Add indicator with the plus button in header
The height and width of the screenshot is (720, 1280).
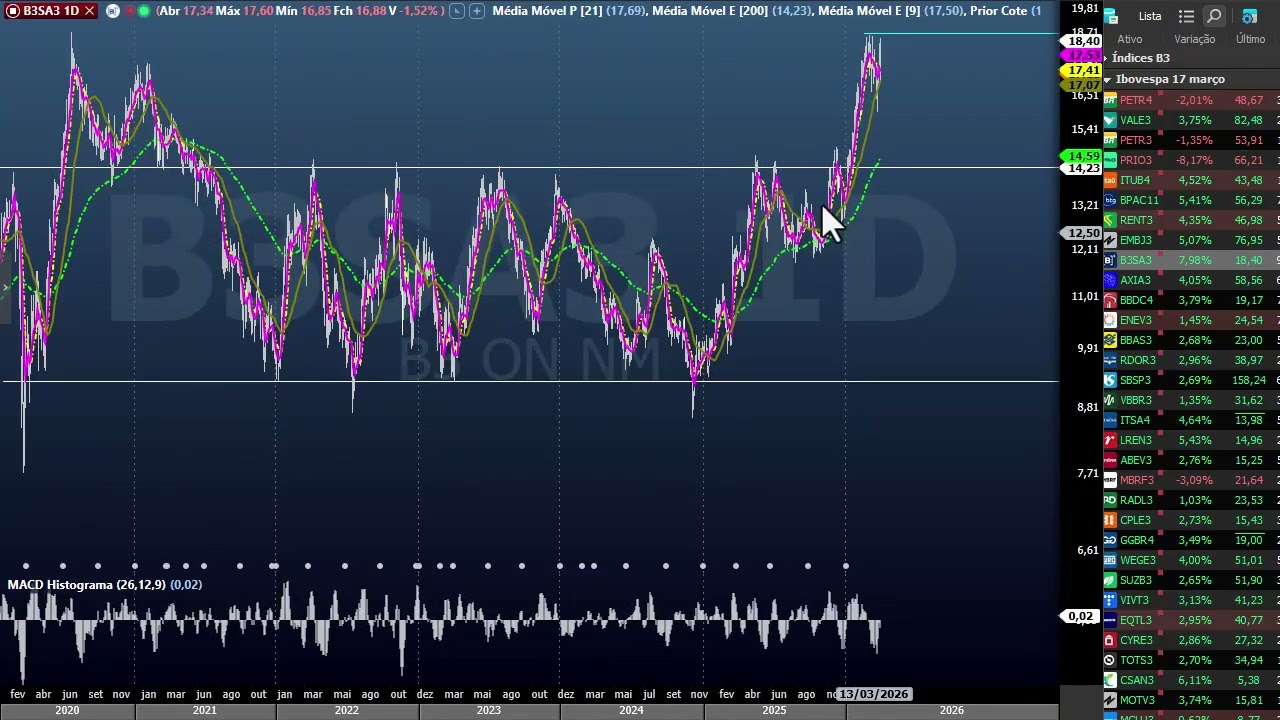click(x=477, y=10)
